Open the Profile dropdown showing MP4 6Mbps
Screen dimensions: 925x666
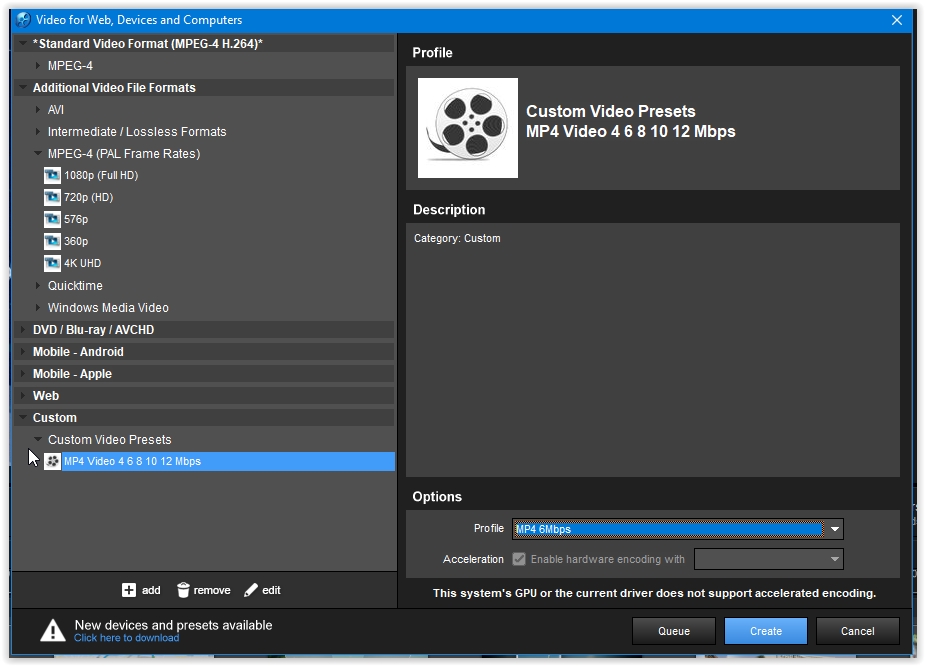pyautogui.click(x=834, y=529)
